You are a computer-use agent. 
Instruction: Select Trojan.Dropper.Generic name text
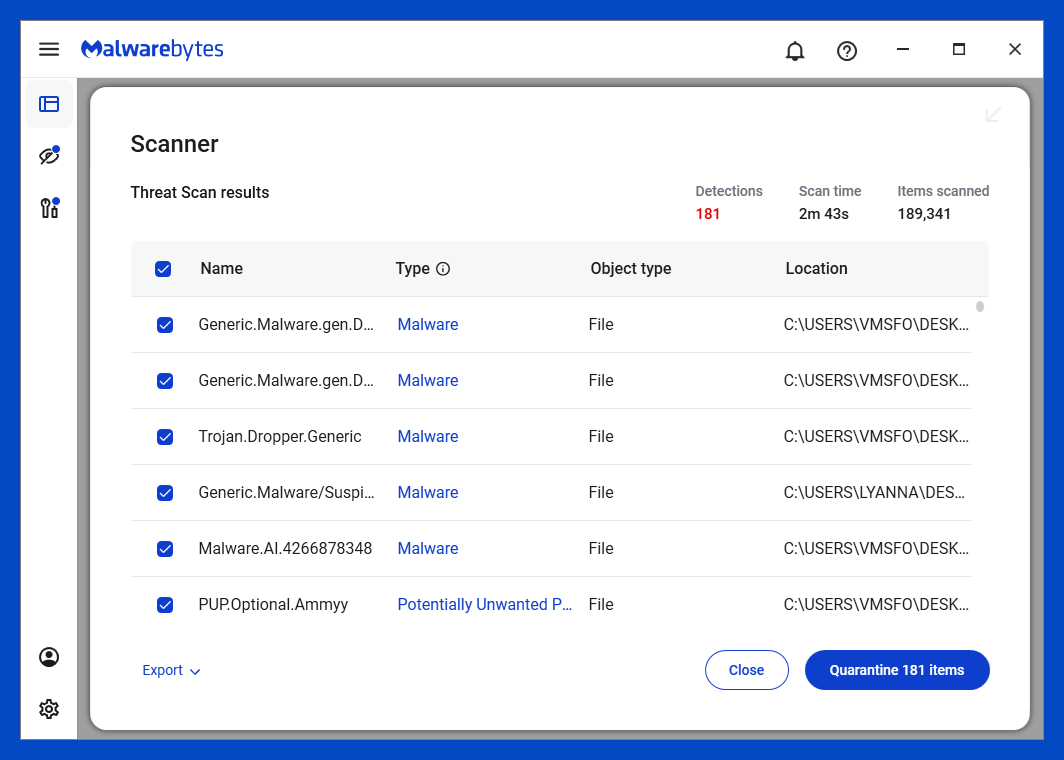(x=280, y=436)
